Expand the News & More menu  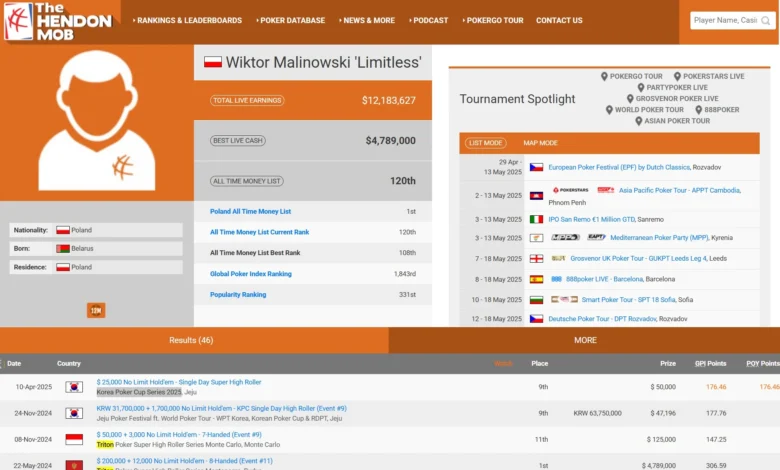pyautogui.click(x=367, y=20)
